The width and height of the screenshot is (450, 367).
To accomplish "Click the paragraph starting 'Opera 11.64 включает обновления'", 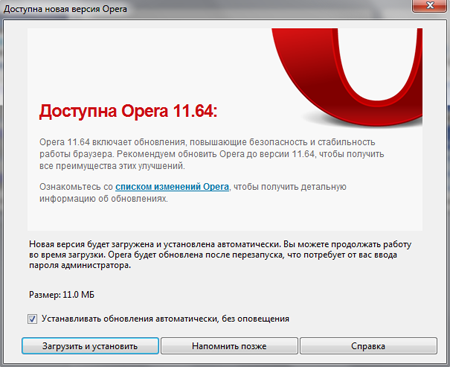I will [212, 154].
